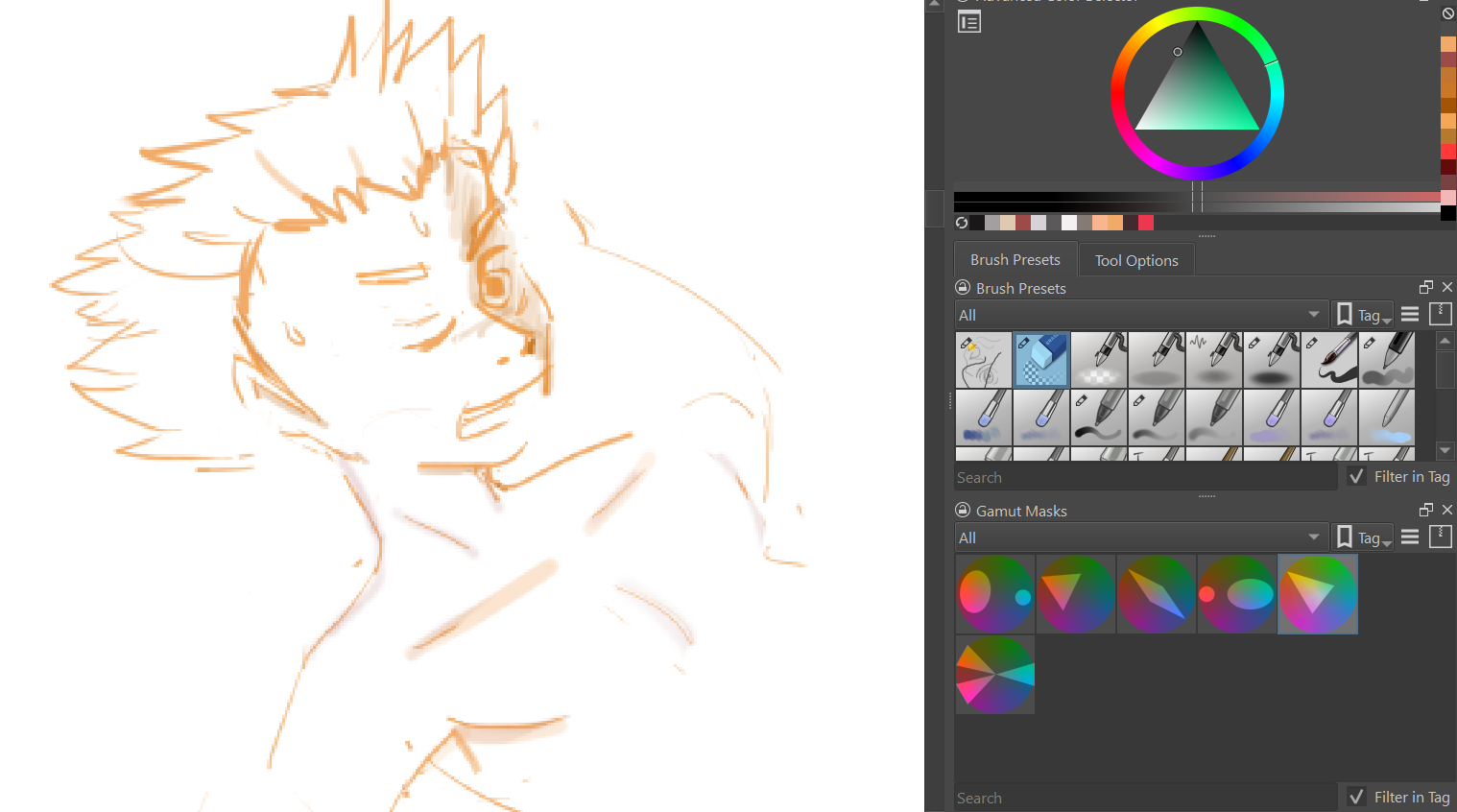Click the clear color history icon
The height and width of the screenshot is (812, 1457).
click(1448, 13)
